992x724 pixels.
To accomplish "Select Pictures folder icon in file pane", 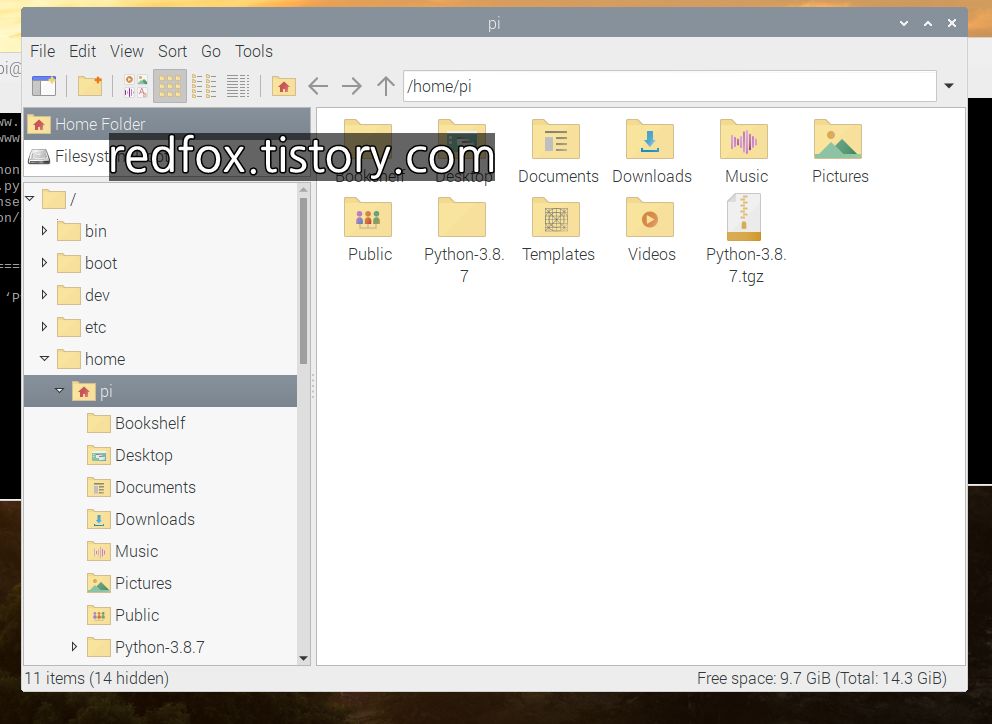I will pyautogui.click(x=838, y=139).
